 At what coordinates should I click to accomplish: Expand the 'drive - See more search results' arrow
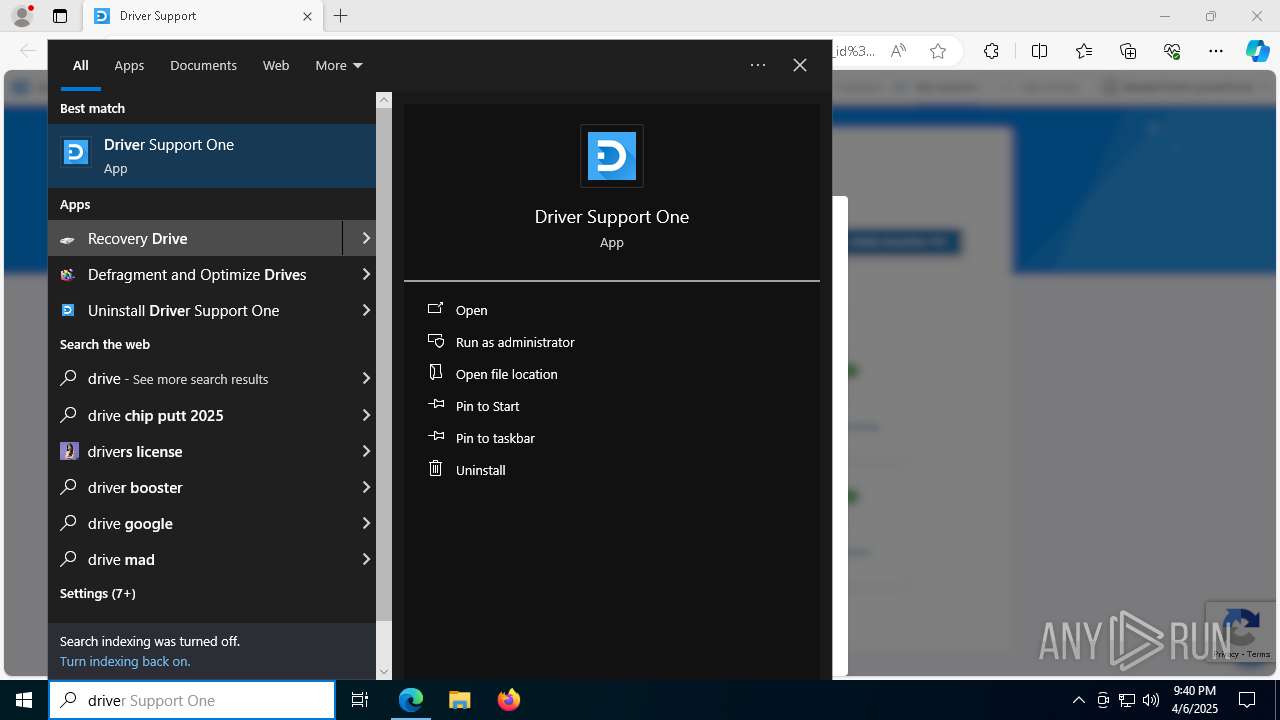(x=366, y=378)
